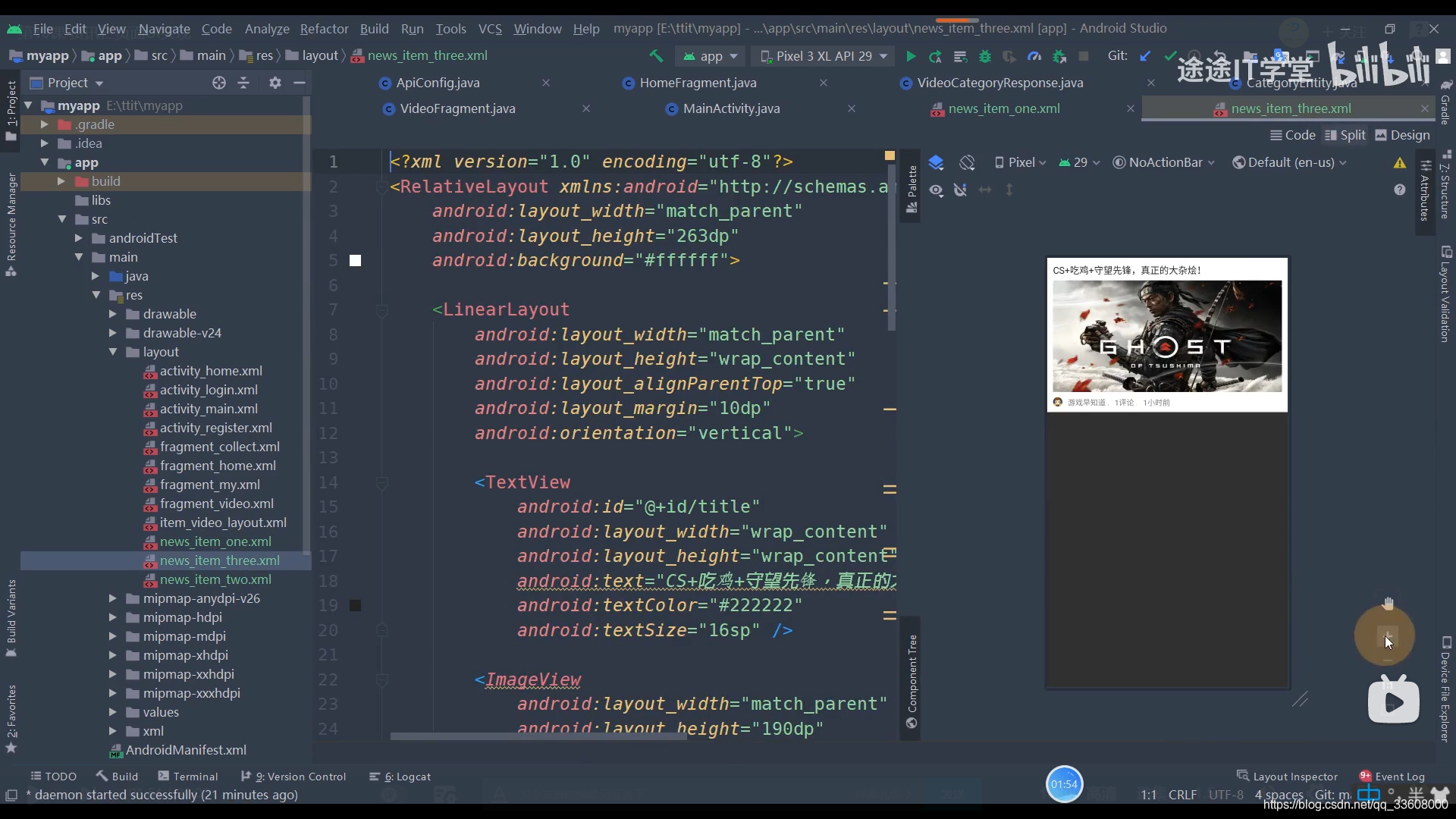Viewport: 1456px width, 819px height.
Task: Open the API 29 version dropdown
Action: point(1079,162)
